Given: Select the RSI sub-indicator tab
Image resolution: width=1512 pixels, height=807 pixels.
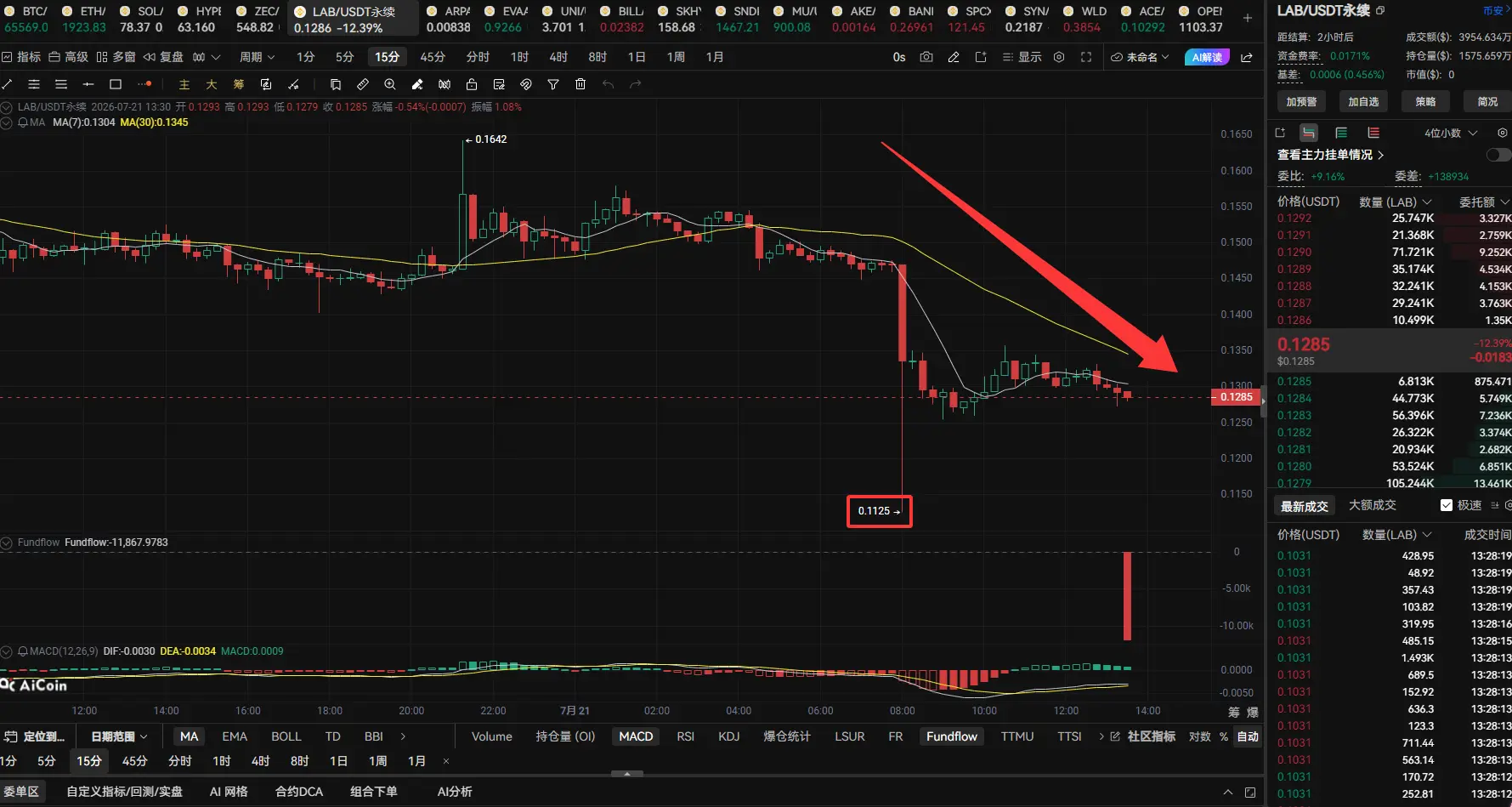Looking at the screenshot, I should [x=685, y=736].
